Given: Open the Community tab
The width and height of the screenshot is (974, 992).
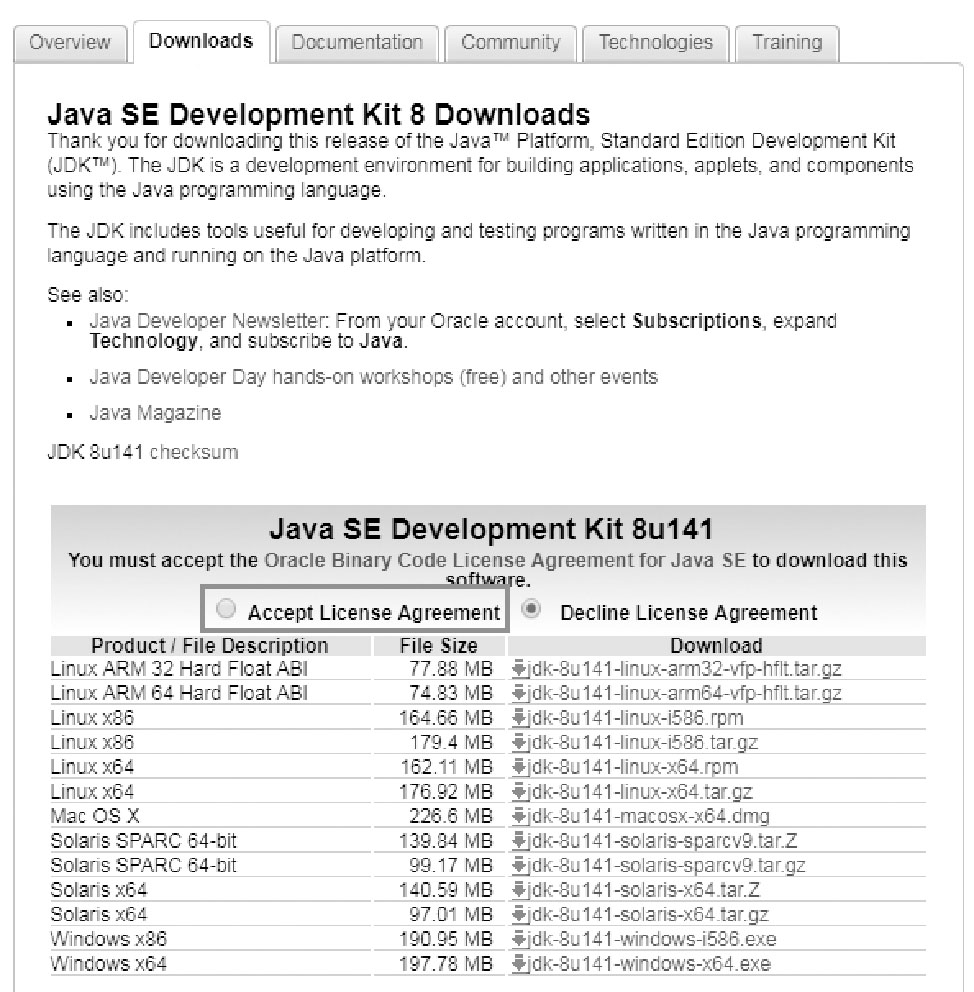Looking at the screenshot, I should [x=510, y=42].
